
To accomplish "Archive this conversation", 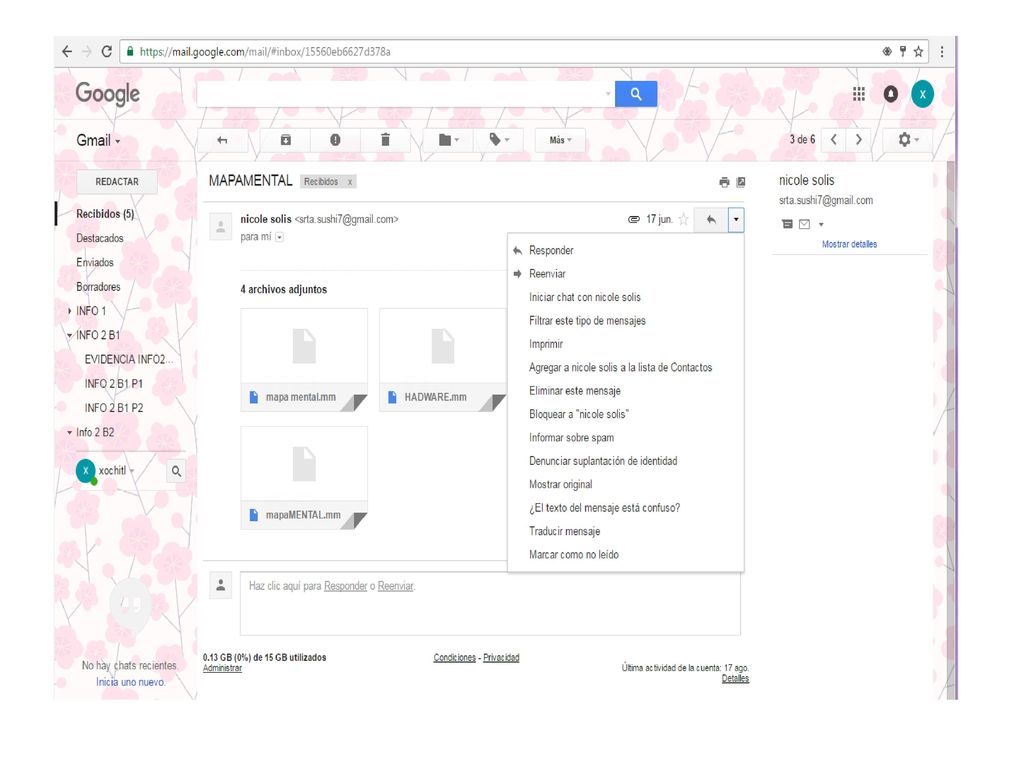I will pos(285,140).
